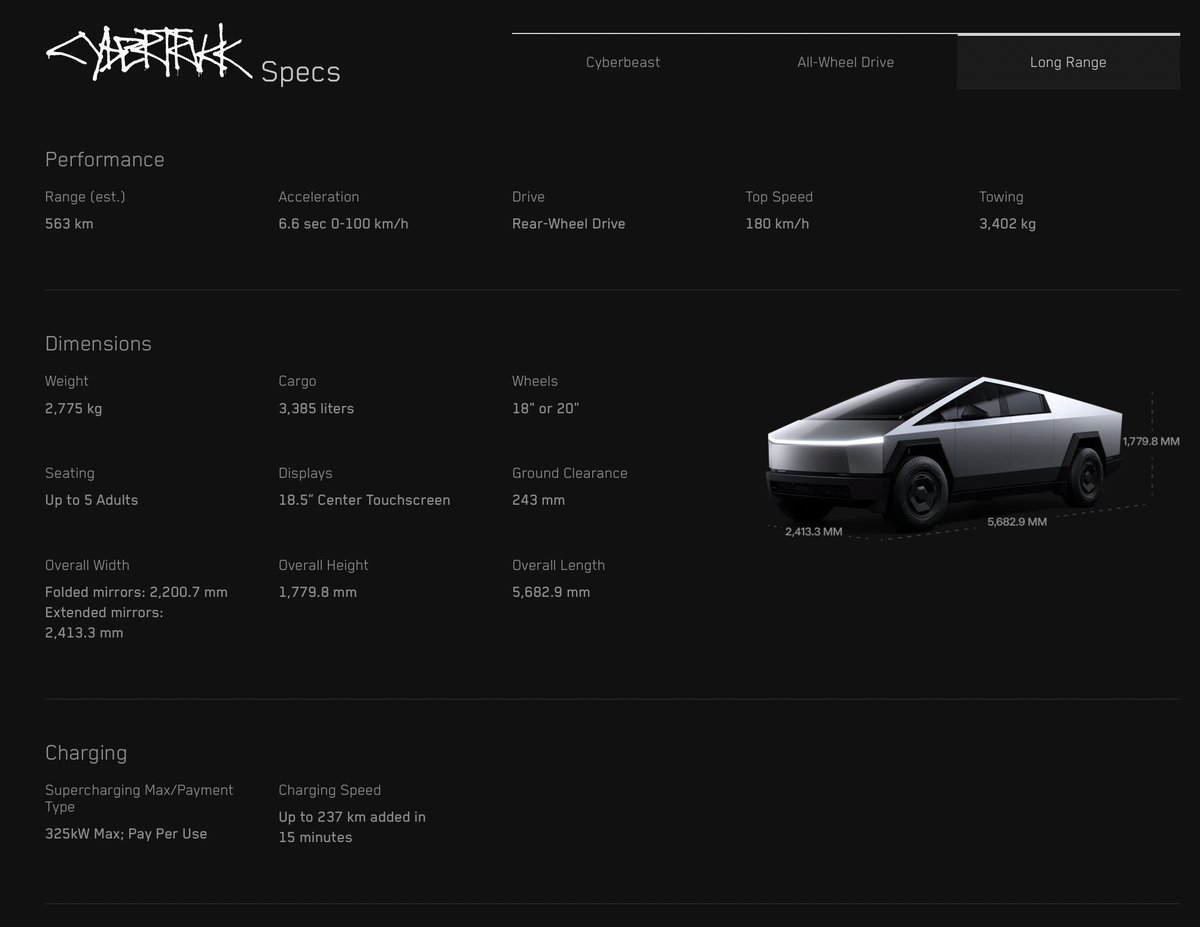The image size is (1200, 927).
Task: Click '5,682.9 mm' under Overall Length
Action: point(551,592)
